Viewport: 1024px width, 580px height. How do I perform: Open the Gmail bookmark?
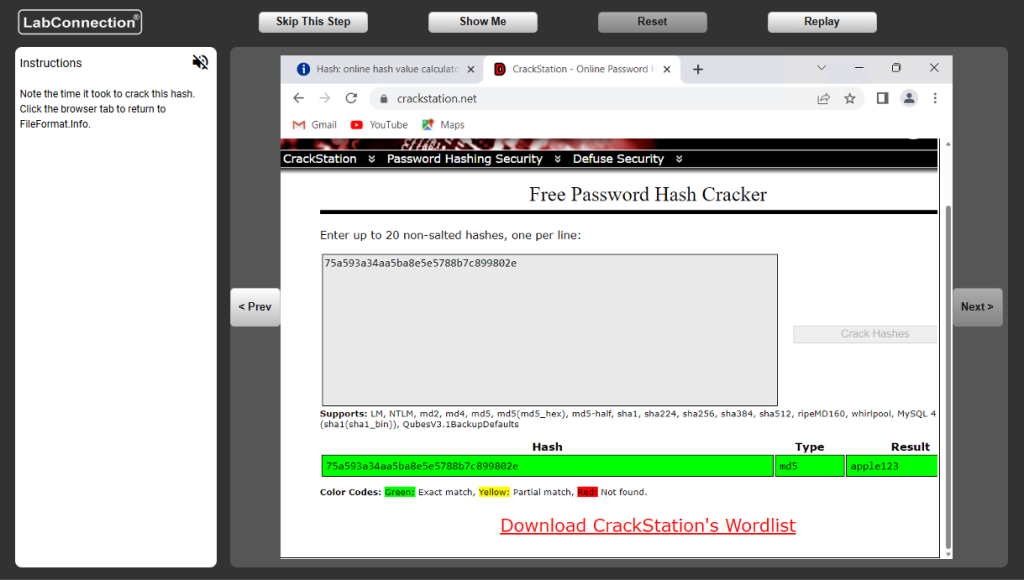click(314, 125)
